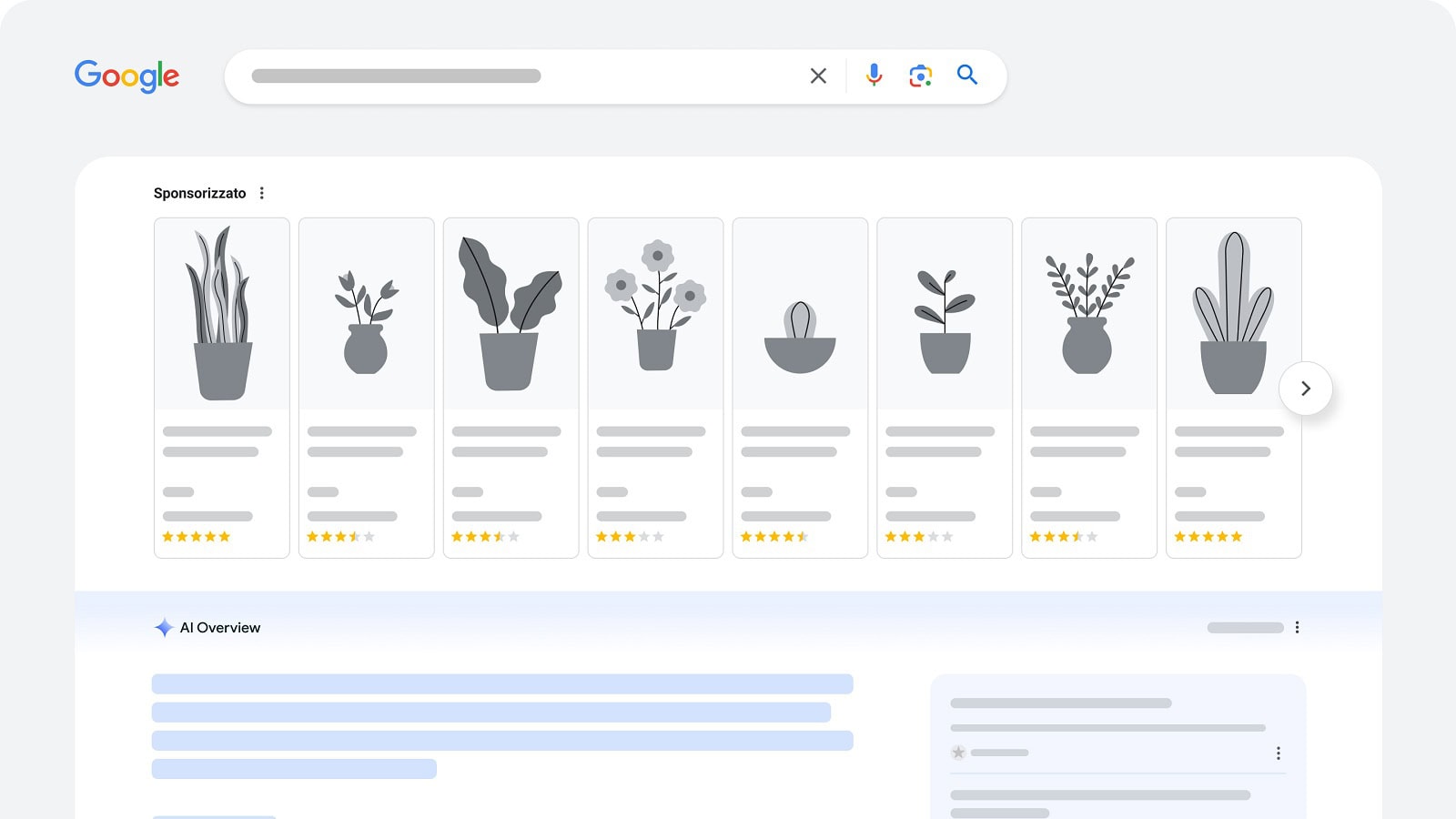Screen dimensions: 1456x819
Task: Start voice search with microphone icon
Action: (874, 76)
